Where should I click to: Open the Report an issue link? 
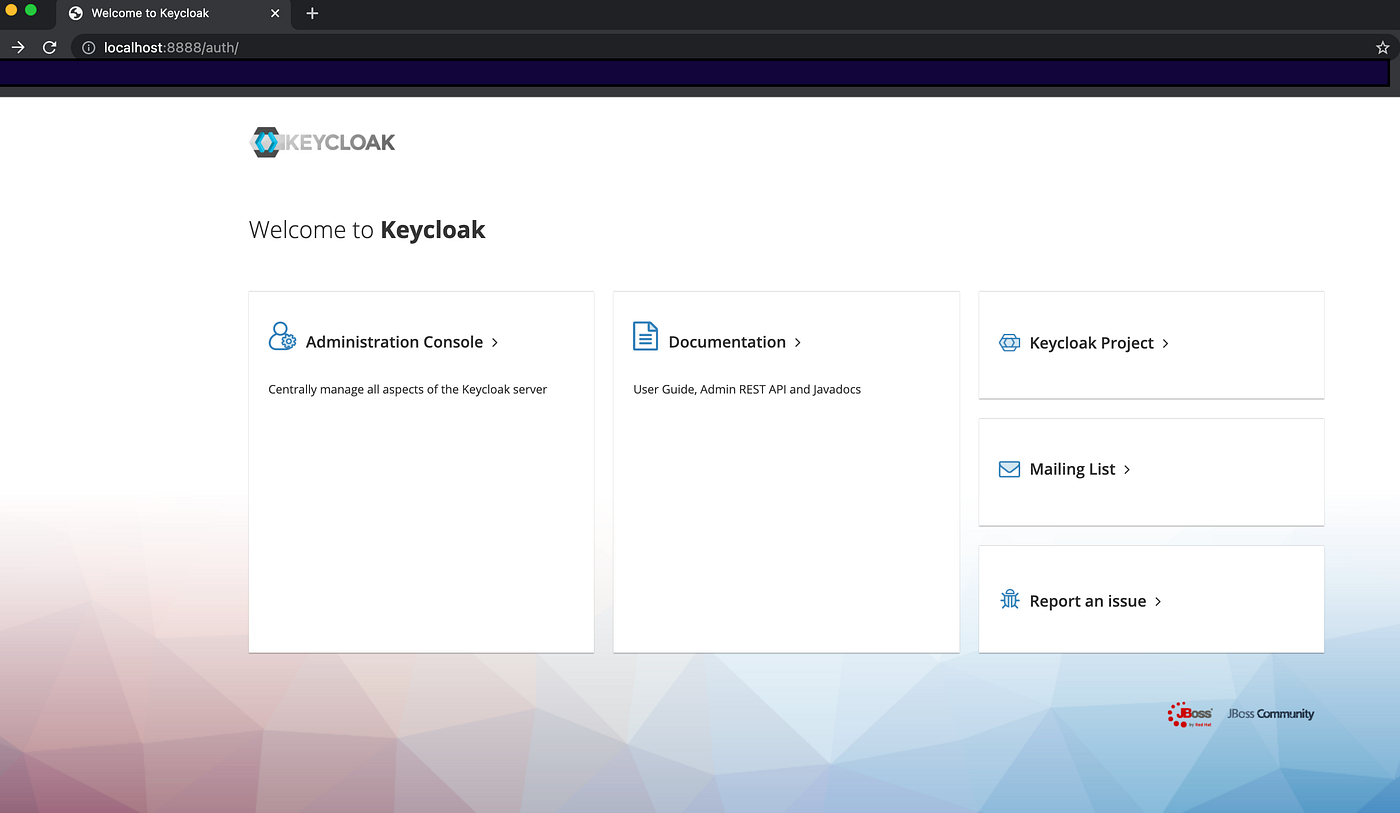pos(1087,600)
